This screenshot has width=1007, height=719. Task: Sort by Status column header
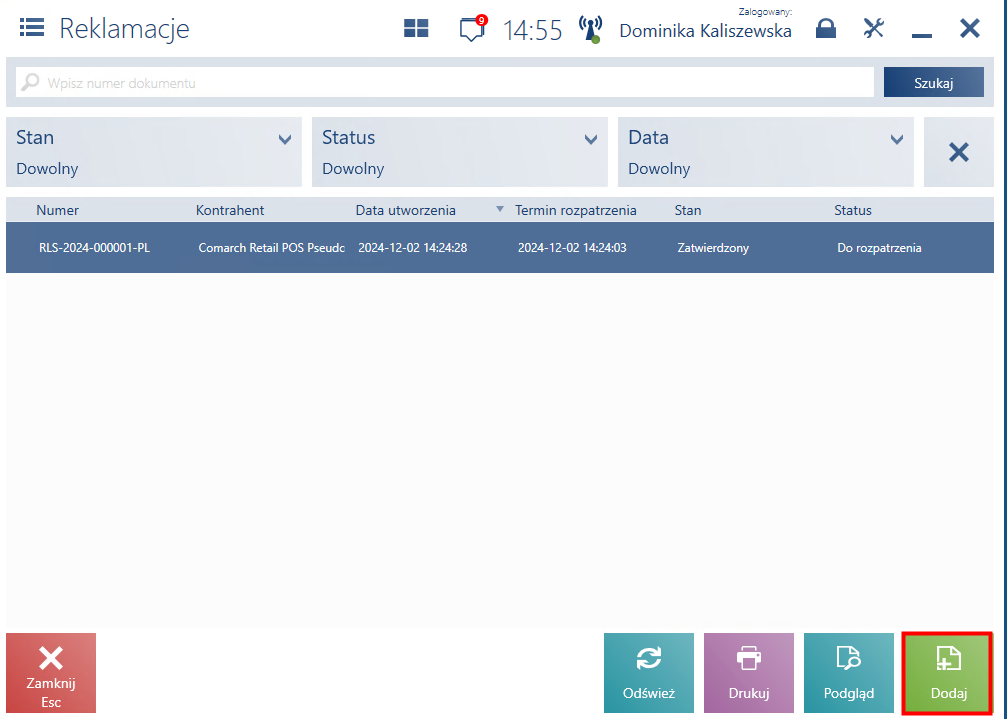(x=853, y=210)
